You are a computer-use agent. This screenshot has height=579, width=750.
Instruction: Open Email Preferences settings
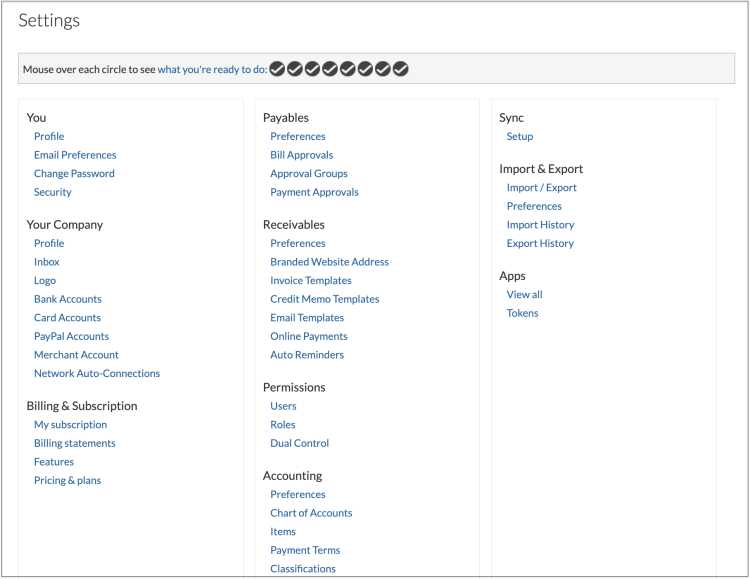pyautogui.click(x=75, y=155)
